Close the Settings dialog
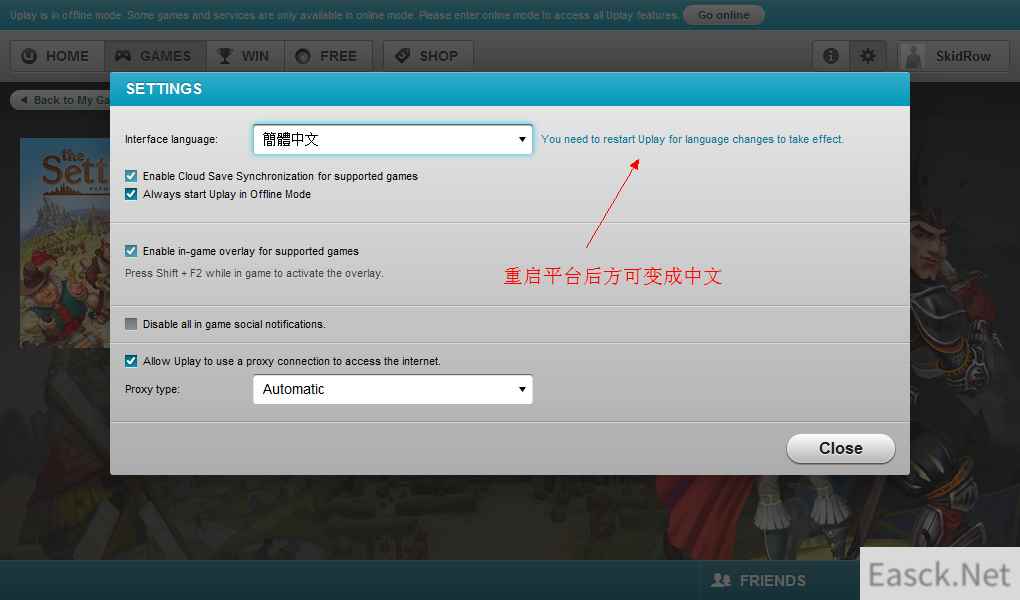 click(x=840, y=448)
